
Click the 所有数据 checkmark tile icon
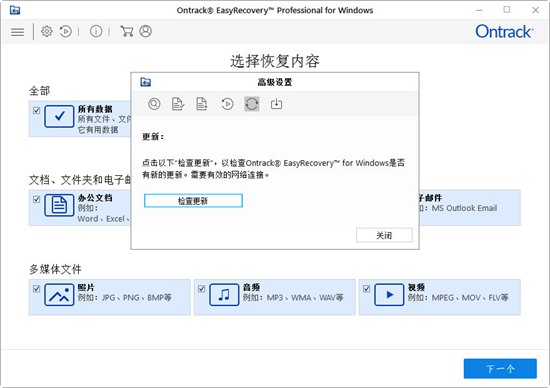[59, 116]
